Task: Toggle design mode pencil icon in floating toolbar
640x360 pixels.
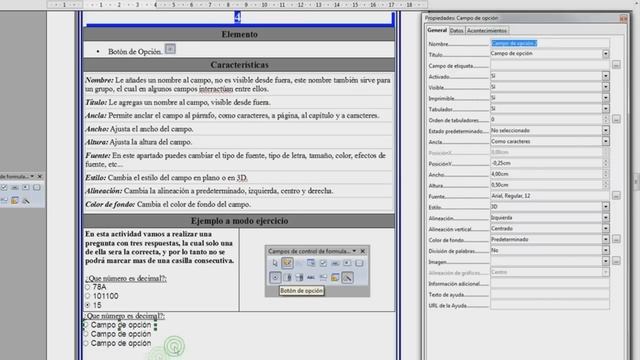Action: pyautogui.click(x=26, y=200)
